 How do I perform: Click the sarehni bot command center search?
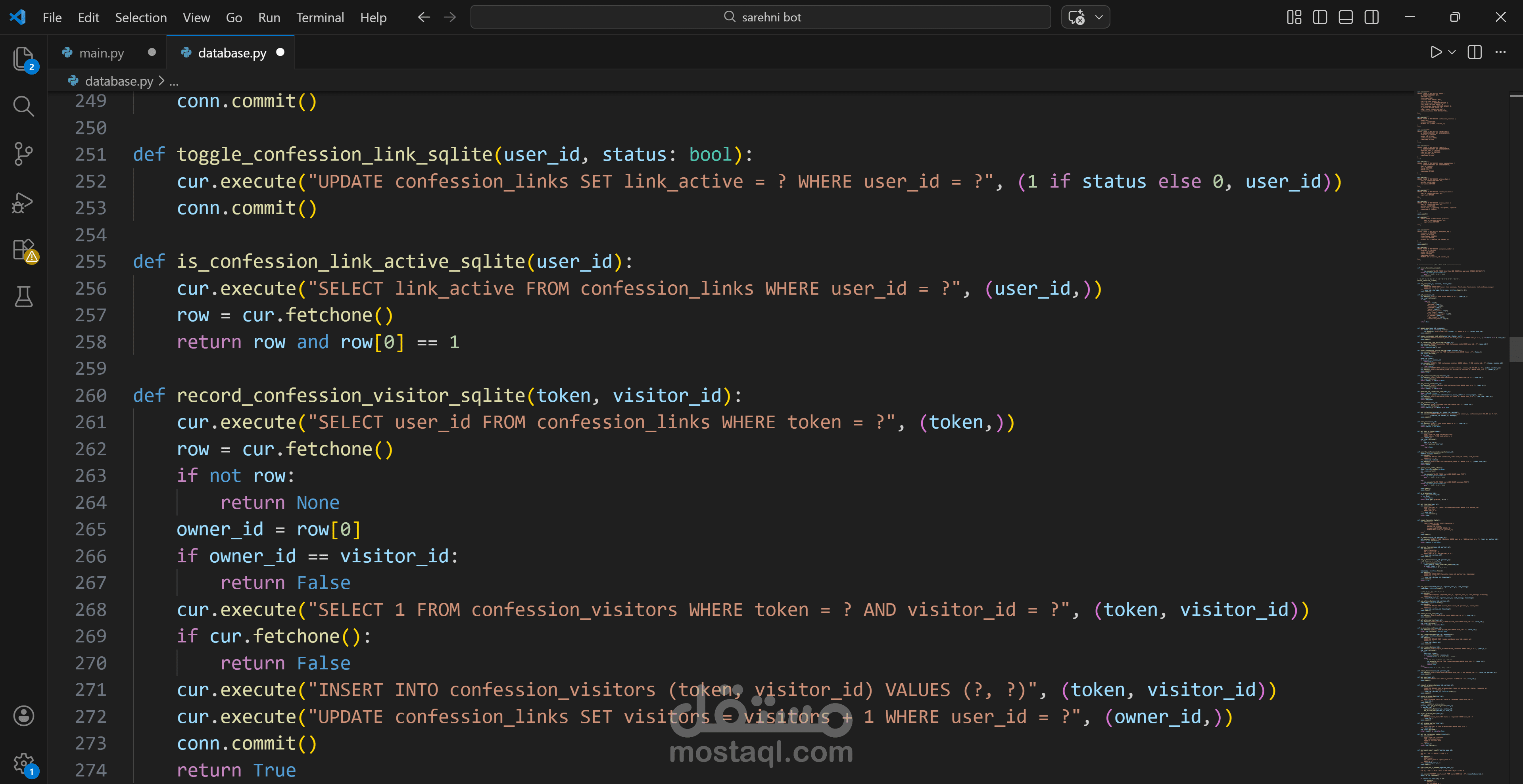761,17
